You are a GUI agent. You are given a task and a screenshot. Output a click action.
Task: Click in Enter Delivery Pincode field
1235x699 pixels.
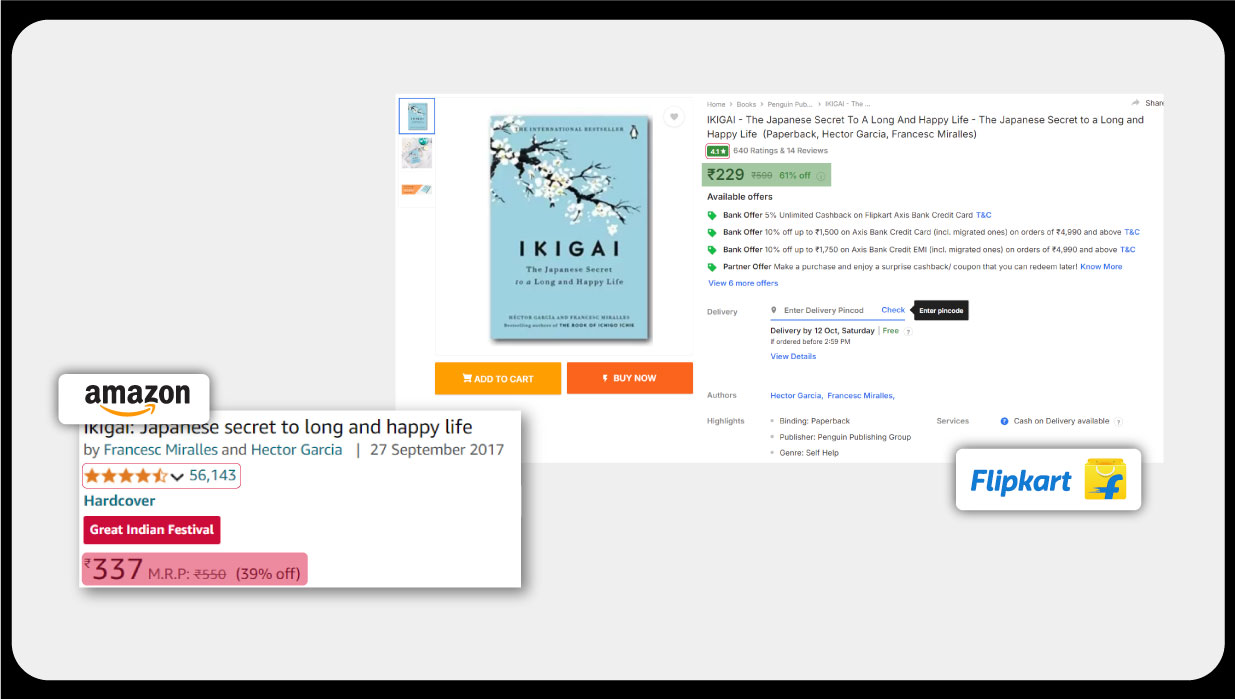(823, 311)
